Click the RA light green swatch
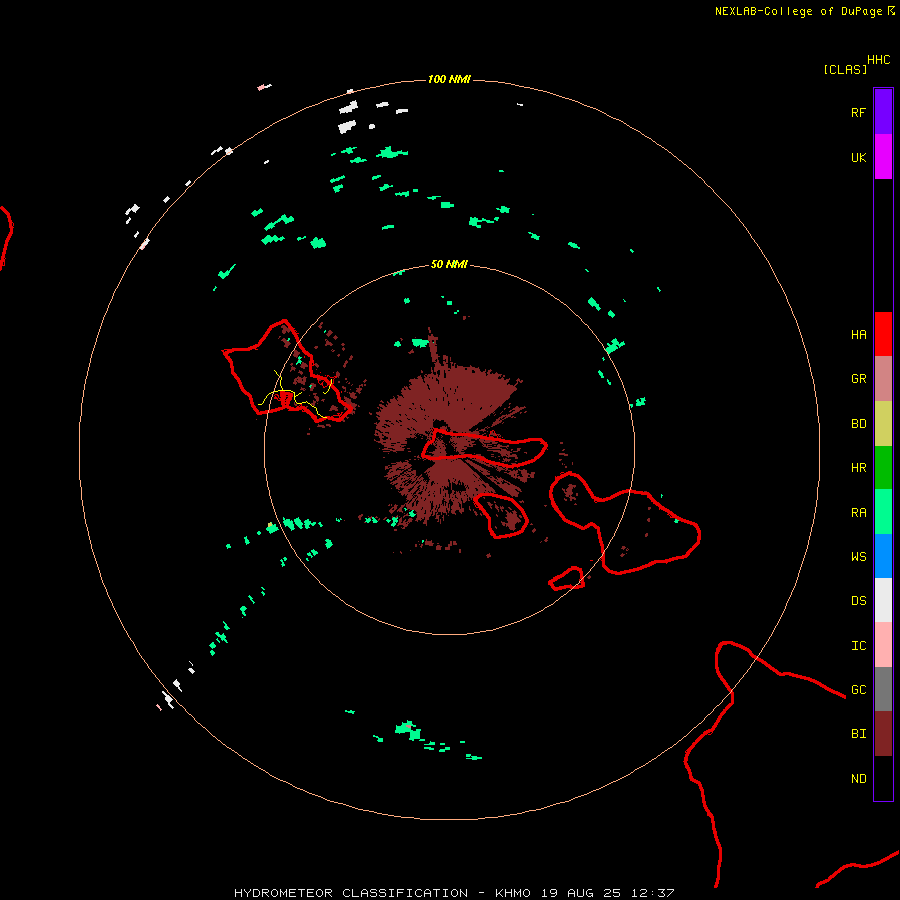Screen dimensions: 900x900 point(883,512)
